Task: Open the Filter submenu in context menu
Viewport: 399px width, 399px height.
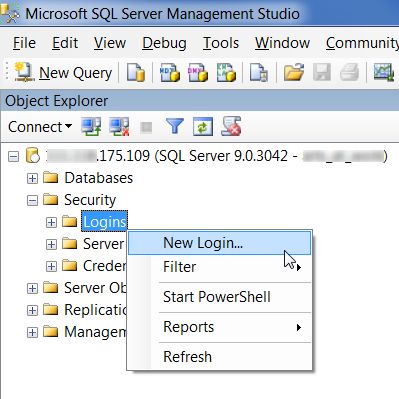Action: pos(220,267)
